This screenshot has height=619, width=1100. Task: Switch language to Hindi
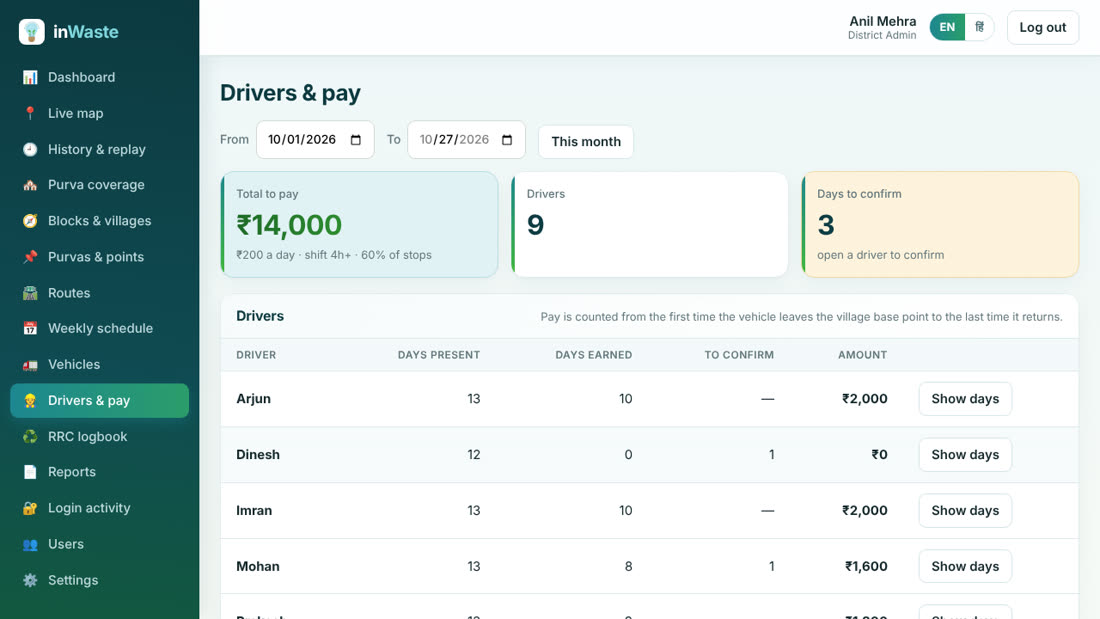pyautogui.click(x=979, y=27)
